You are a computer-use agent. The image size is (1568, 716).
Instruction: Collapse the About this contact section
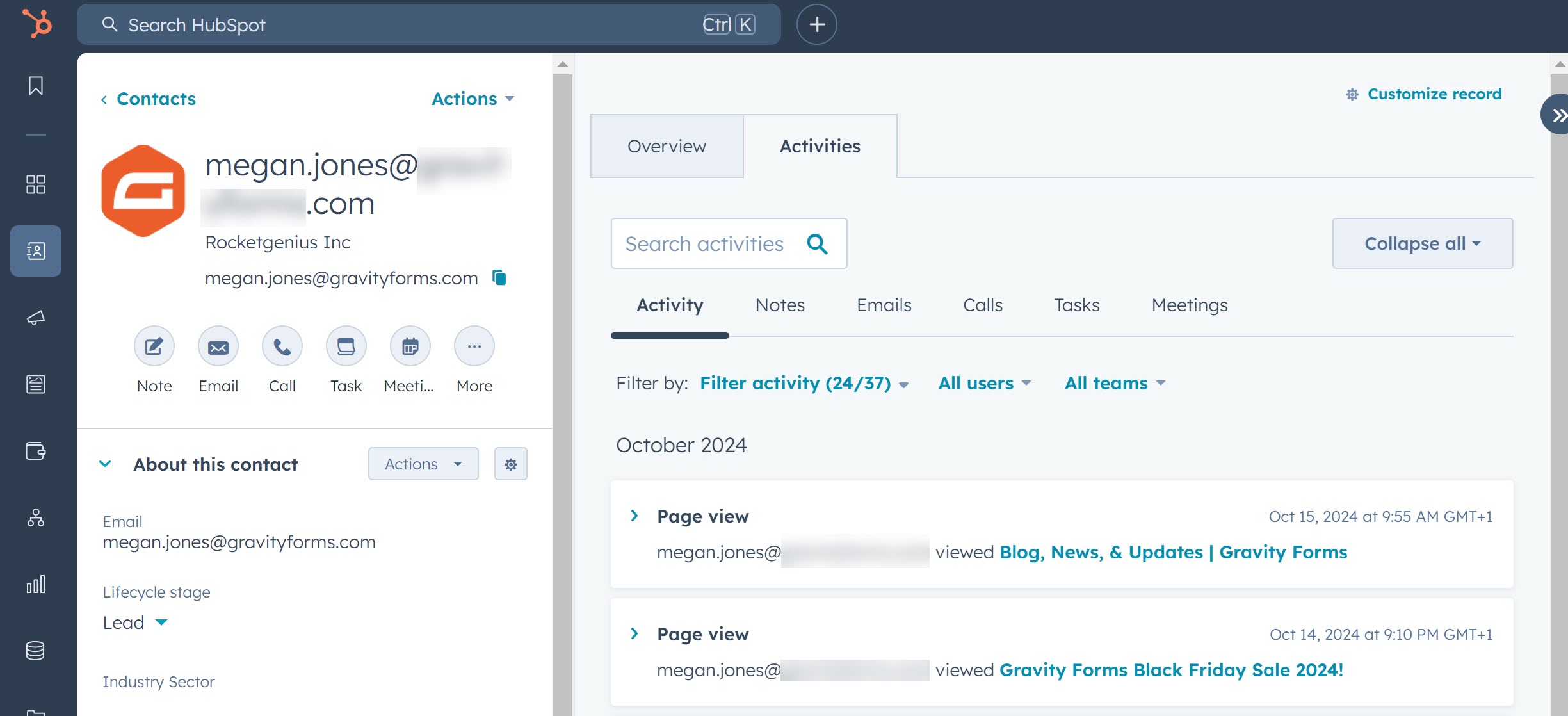click(106, 464)
